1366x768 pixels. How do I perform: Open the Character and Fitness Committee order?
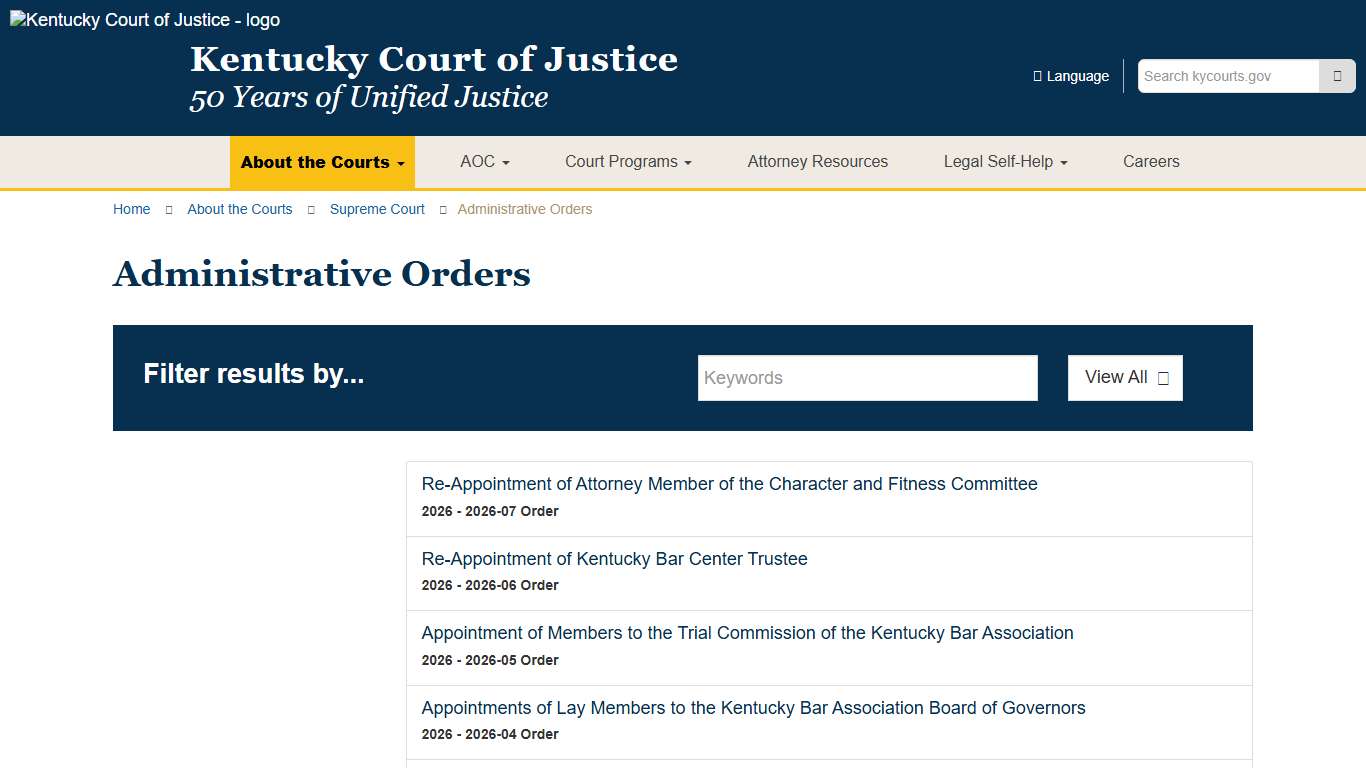730,484
